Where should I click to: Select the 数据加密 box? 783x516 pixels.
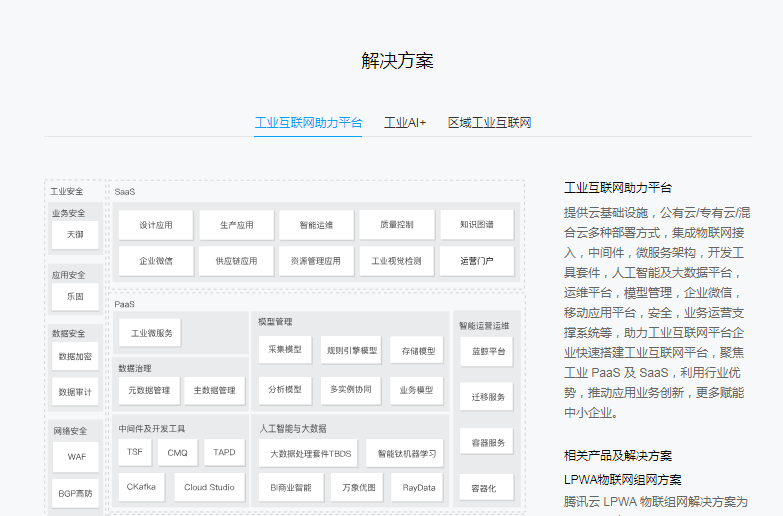75,356
